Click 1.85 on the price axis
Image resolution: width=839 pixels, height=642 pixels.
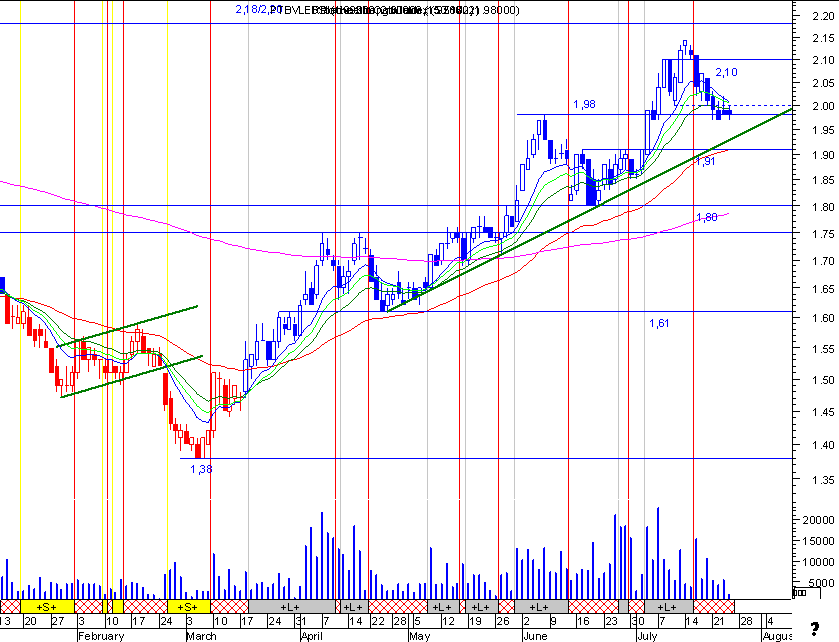pos(823,180)
